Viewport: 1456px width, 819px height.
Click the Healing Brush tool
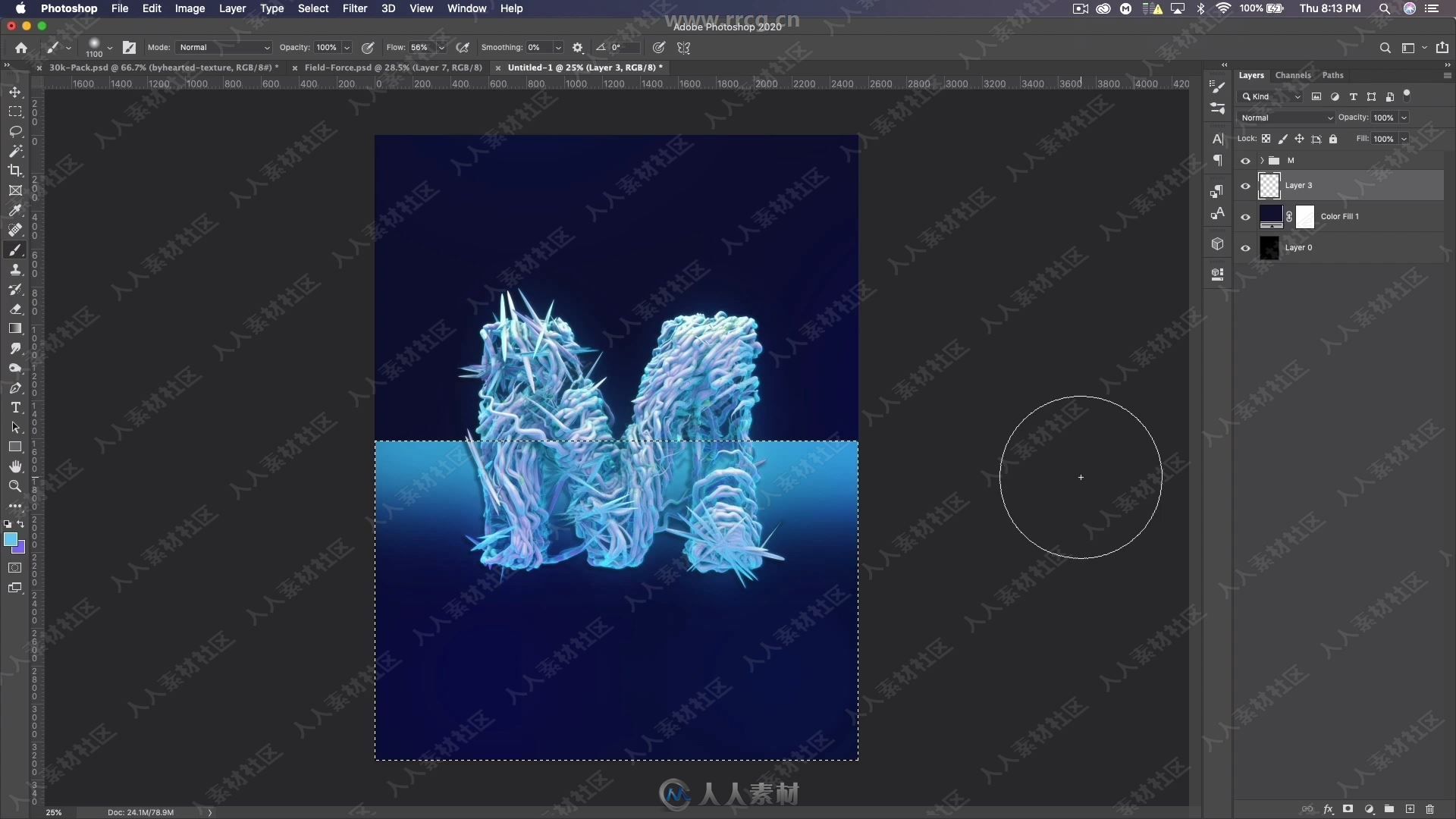[x=14, y=229]
